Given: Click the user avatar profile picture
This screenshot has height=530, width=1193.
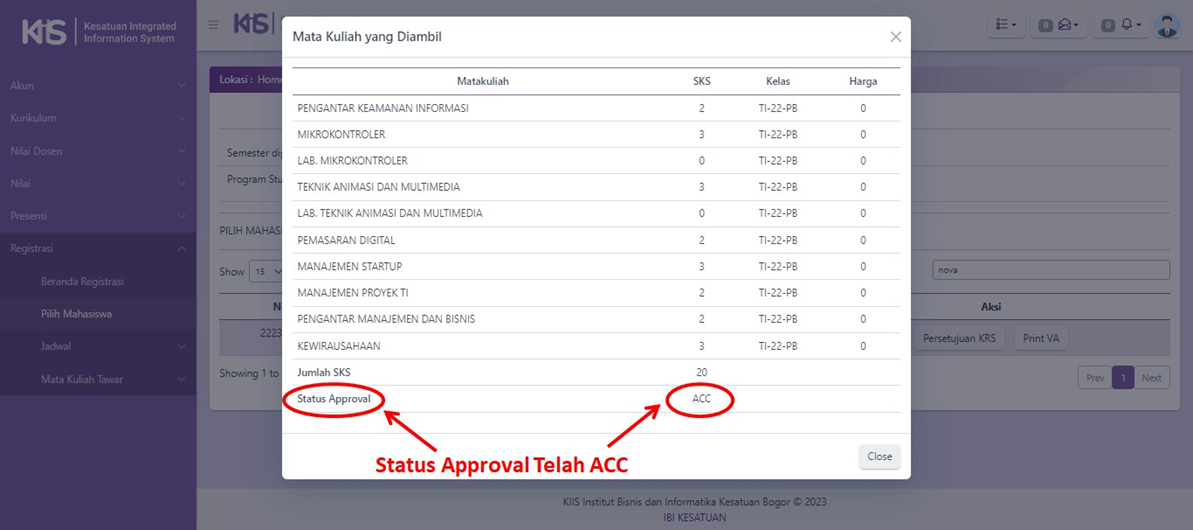Looking at the screenshot, I should click(1166, 25).
